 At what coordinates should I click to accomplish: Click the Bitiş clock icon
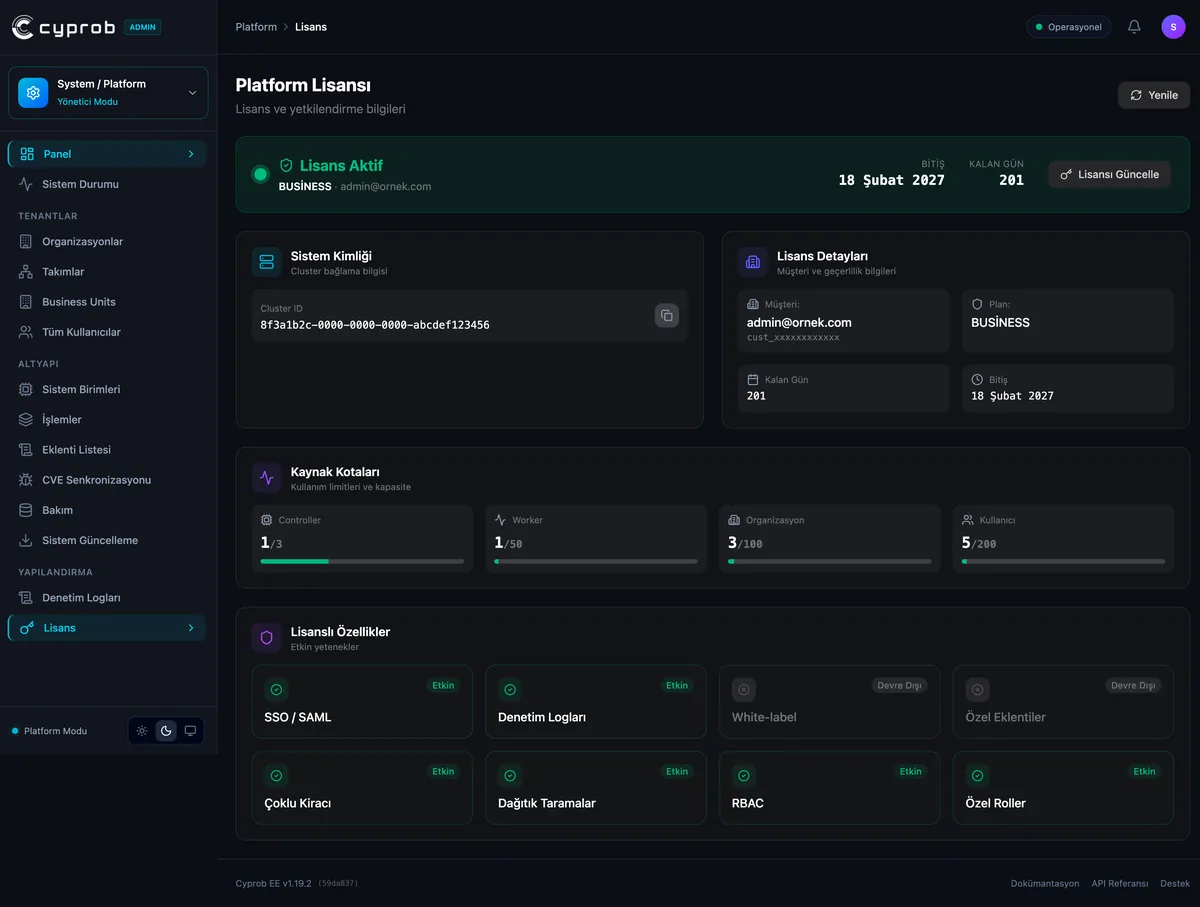tap(978, 380)
